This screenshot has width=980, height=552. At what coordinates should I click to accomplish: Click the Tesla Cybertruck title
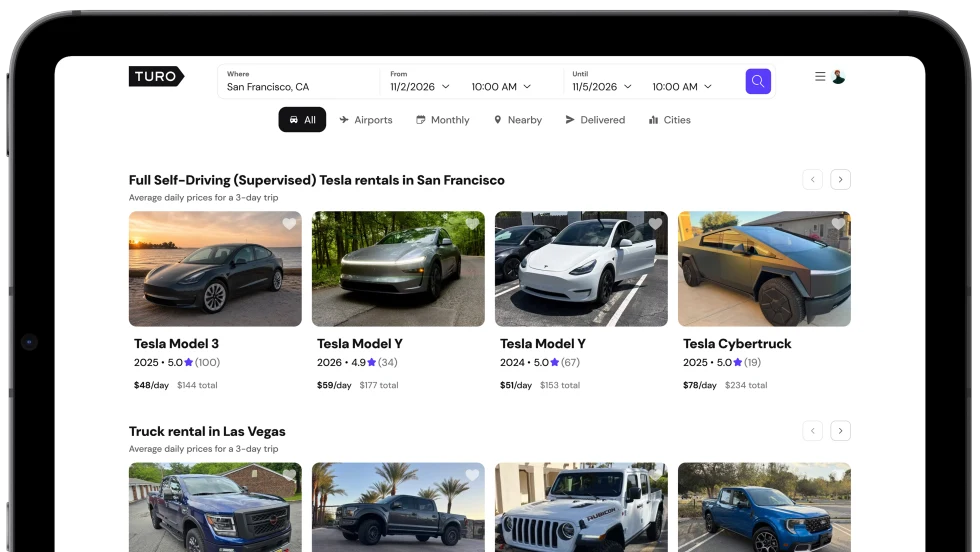click(737, 344)
